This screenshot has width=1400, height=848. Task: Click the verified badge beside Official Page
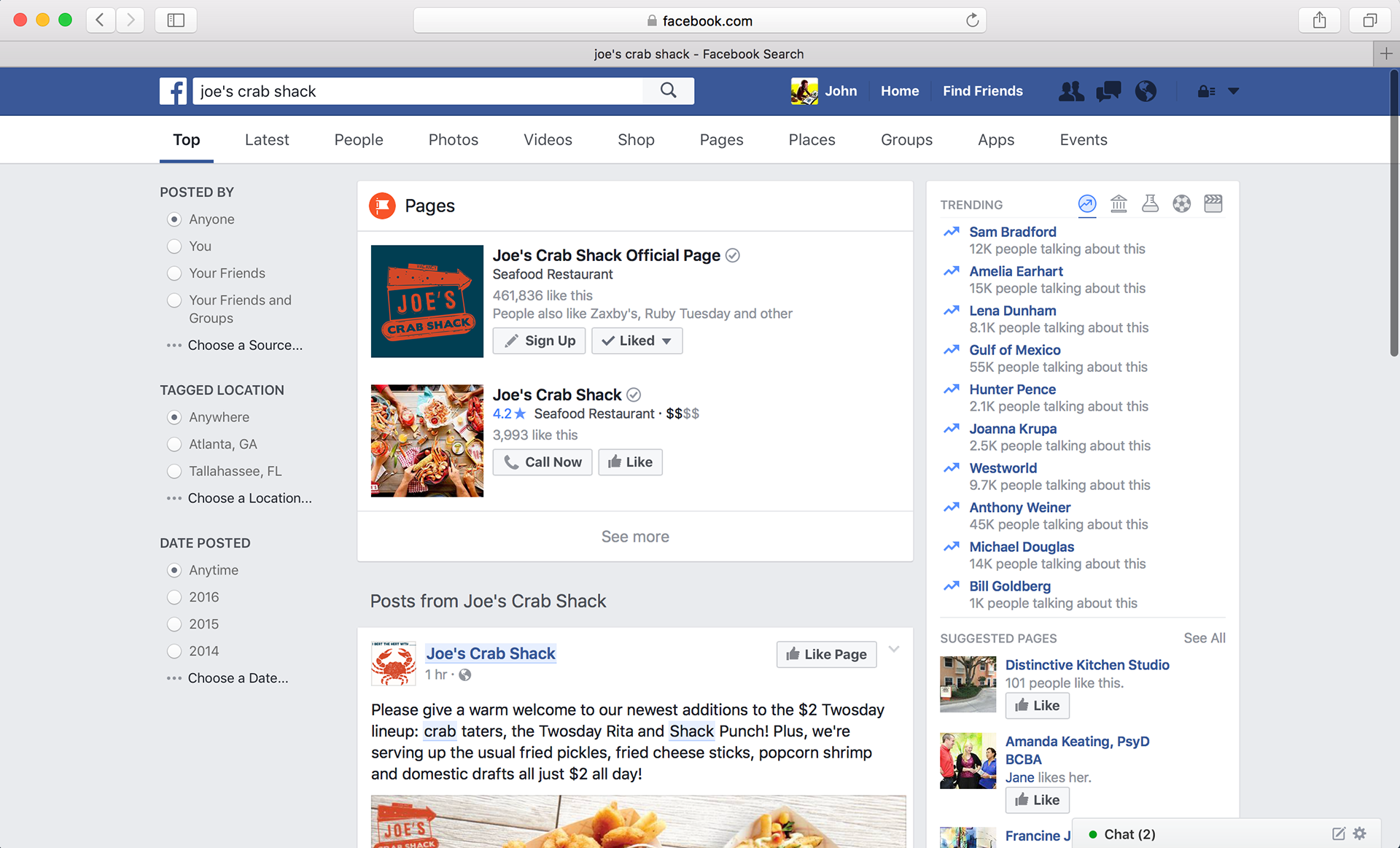(x=733, y=255)
